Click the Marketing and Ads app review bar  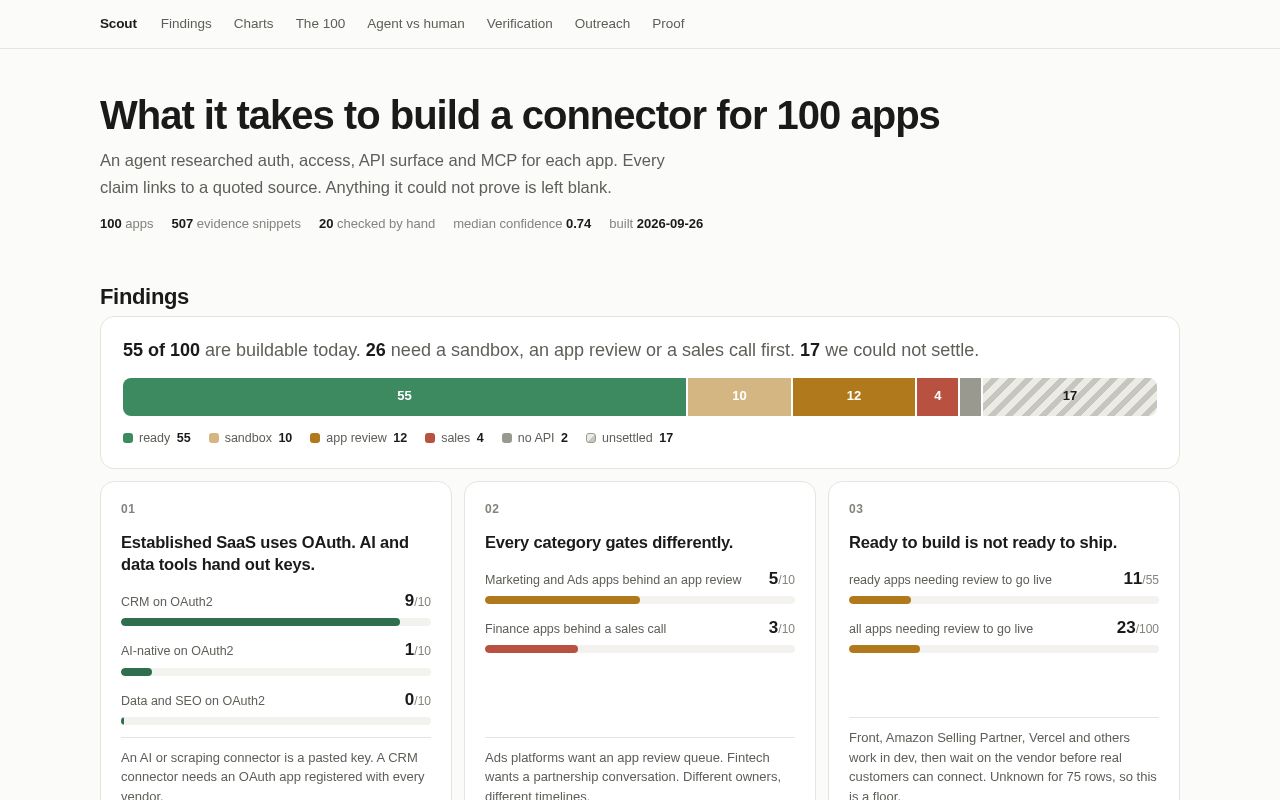[x=640, y=600]
